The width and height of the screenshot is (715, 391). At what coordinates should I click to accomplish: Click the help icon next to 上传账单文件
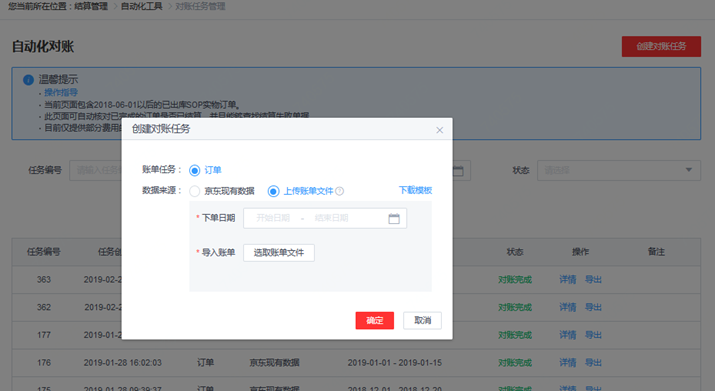339,191
